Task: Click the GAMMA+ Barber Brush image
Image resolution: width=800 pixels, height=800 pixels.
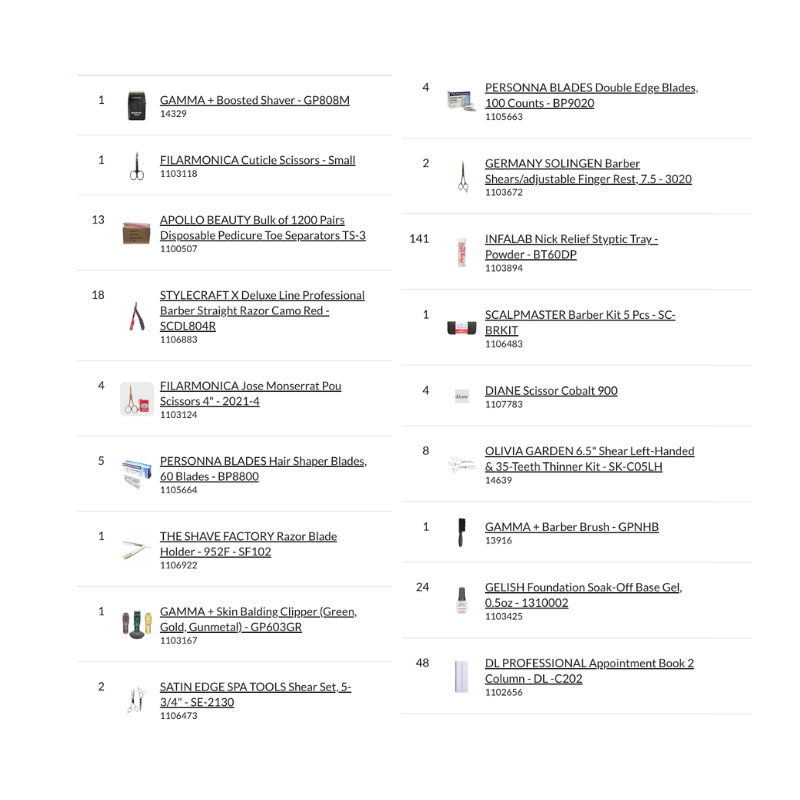Action: [x=461, y=533]
